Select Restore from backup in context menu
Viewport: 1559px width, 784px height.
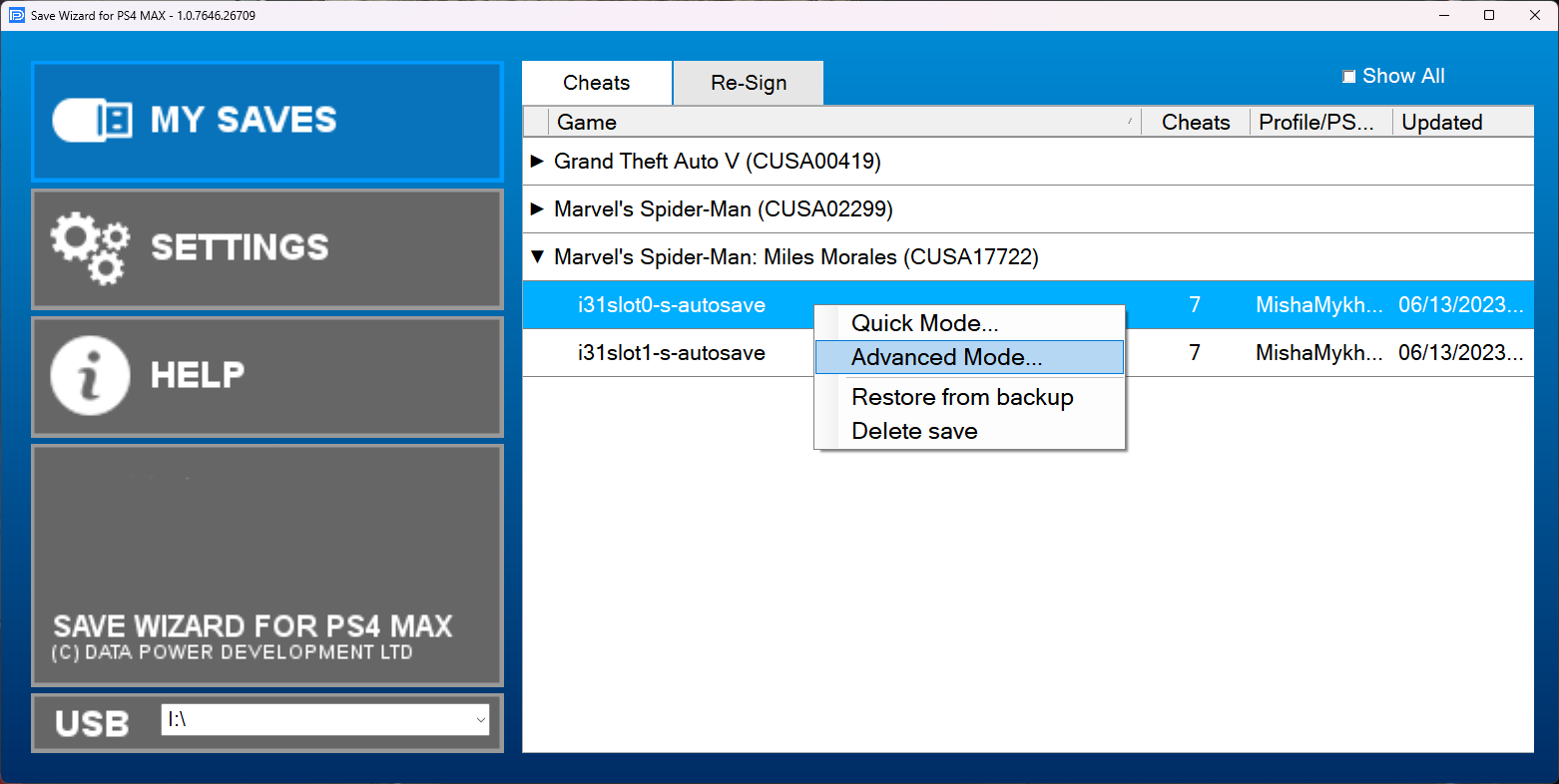click(970, 397)
